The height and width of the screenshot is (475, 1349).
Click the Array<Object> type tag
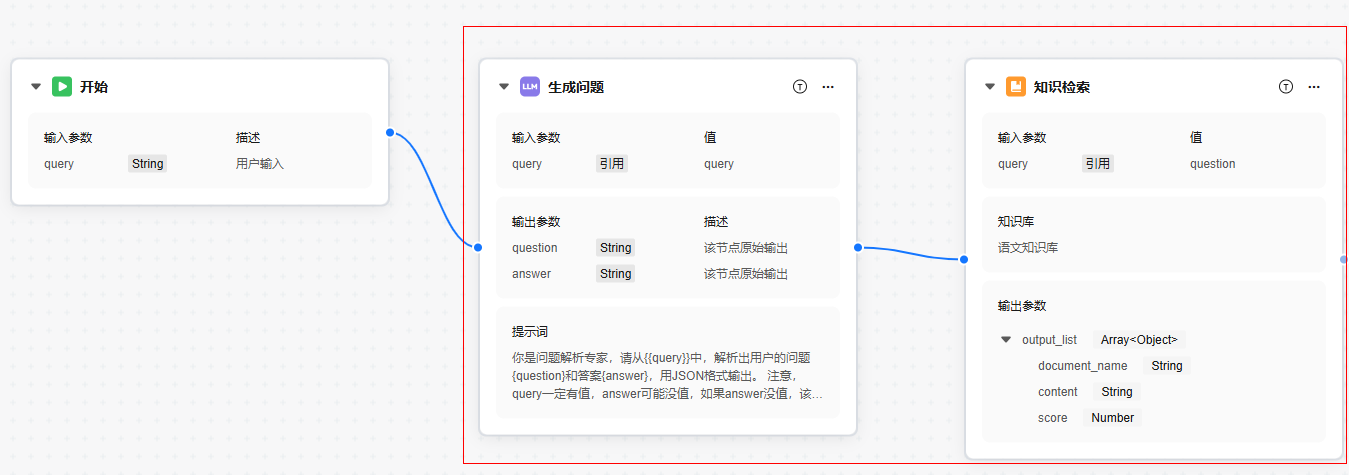click(x=1139, y=340)
